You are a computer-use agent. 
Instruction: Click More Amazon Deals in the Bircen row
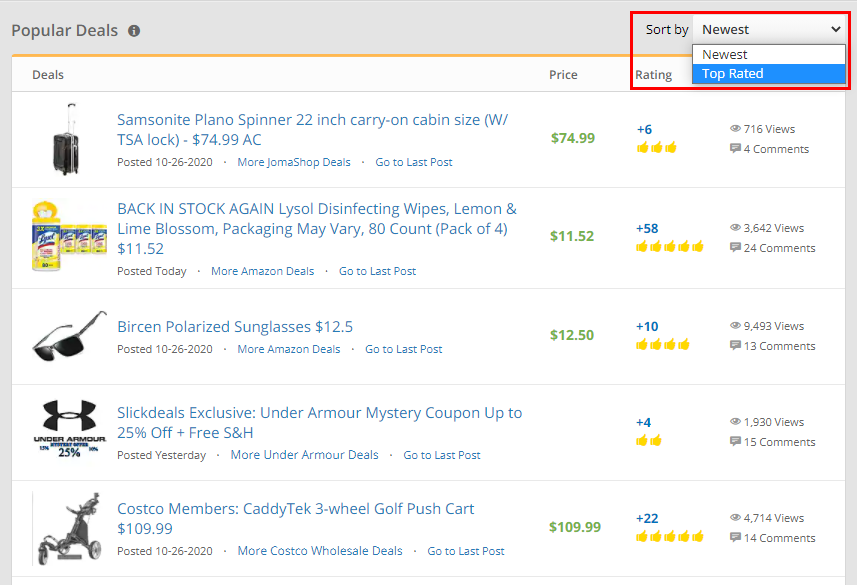click(289, 349)
